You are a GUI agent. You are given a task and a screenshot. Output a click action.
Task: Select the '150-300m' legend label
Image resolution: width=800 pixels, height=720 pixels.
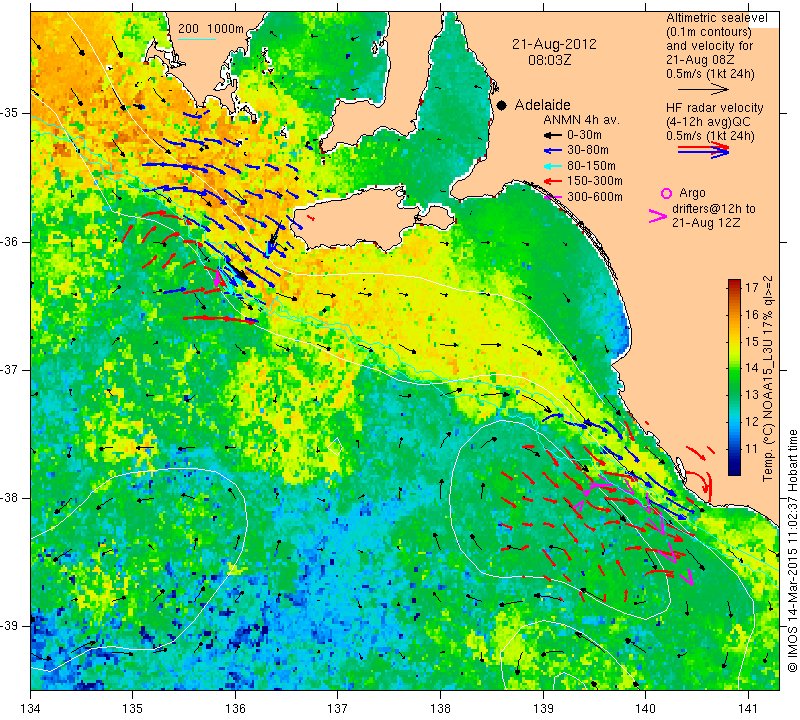click(595, 181)
